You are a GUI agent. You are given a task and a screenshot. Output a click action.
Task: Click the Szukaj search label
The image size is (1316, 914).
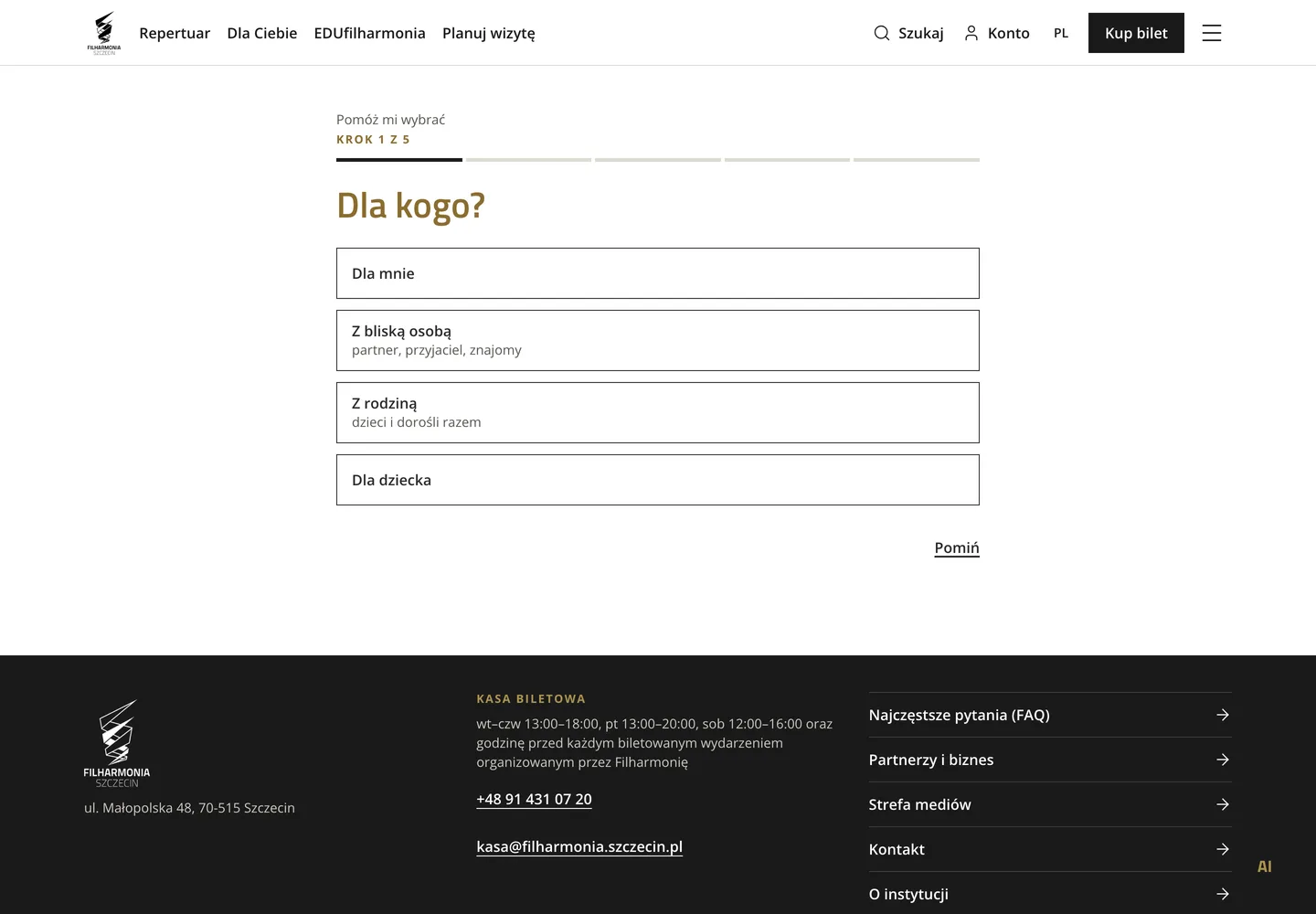tap(921, 33)
